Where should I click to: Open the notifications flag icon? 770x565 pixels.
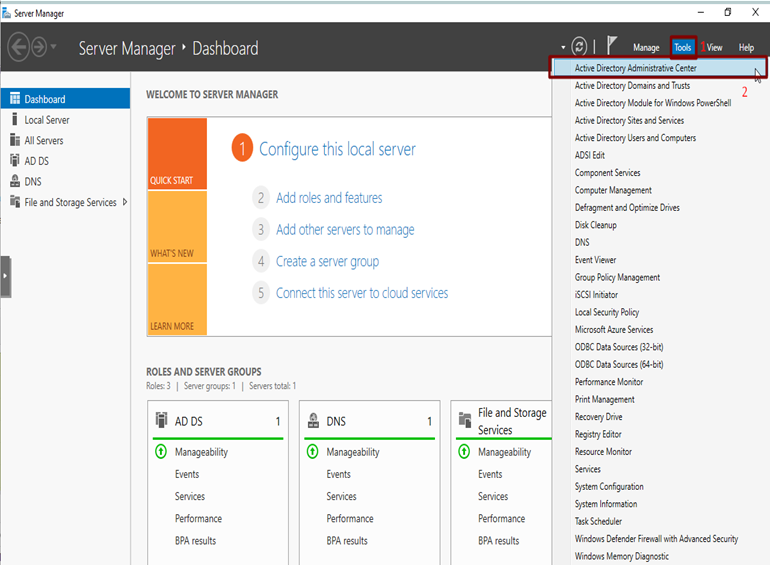pyautogui.click(x=611, y=46)
